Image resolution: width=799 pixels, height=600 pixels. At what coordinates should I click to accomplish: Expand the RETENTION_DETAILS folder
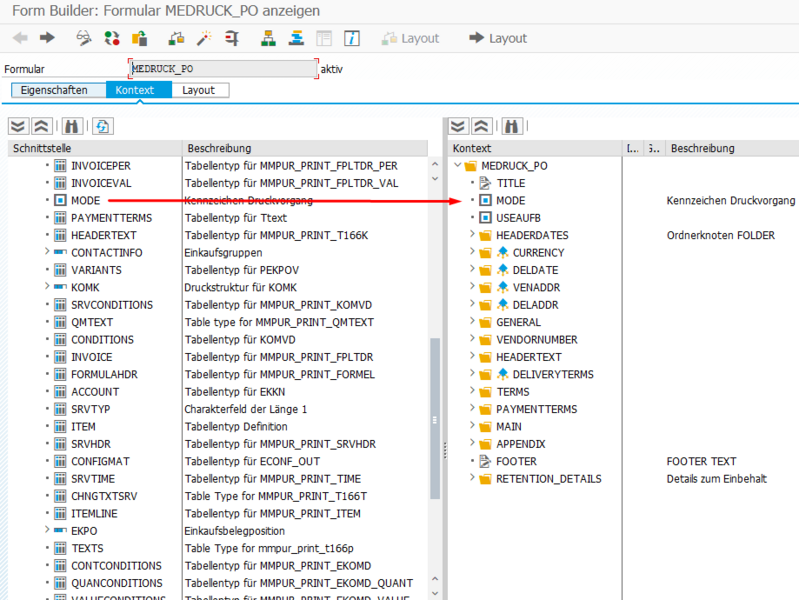[472, 479]
